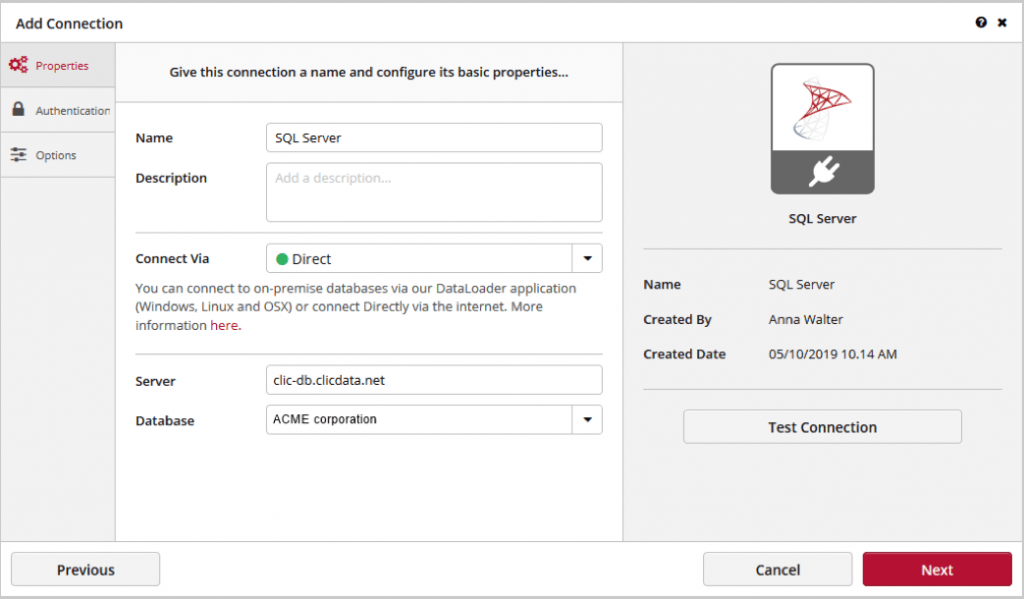Click the Cancel button
The height and width of the screenshot is (599, 1024).
pos(777,570)
